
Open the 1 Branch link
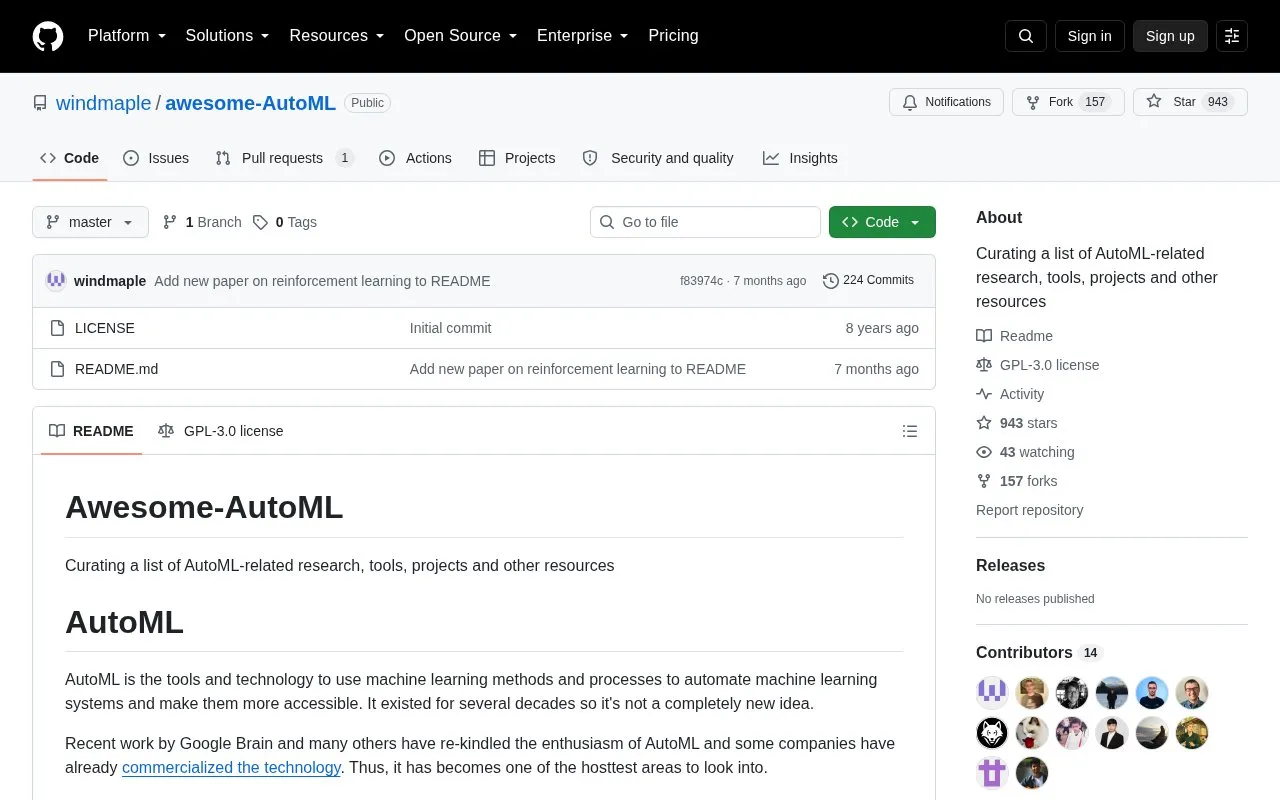pyautogui.click(x=202, y=222)
